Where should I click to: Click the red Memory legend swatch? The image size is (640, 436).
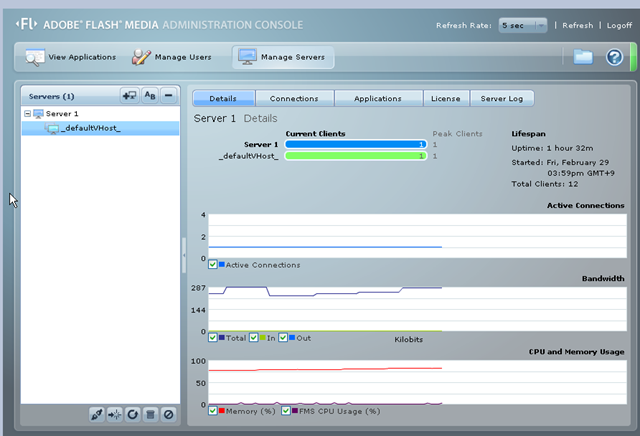(x=222, y=410)
